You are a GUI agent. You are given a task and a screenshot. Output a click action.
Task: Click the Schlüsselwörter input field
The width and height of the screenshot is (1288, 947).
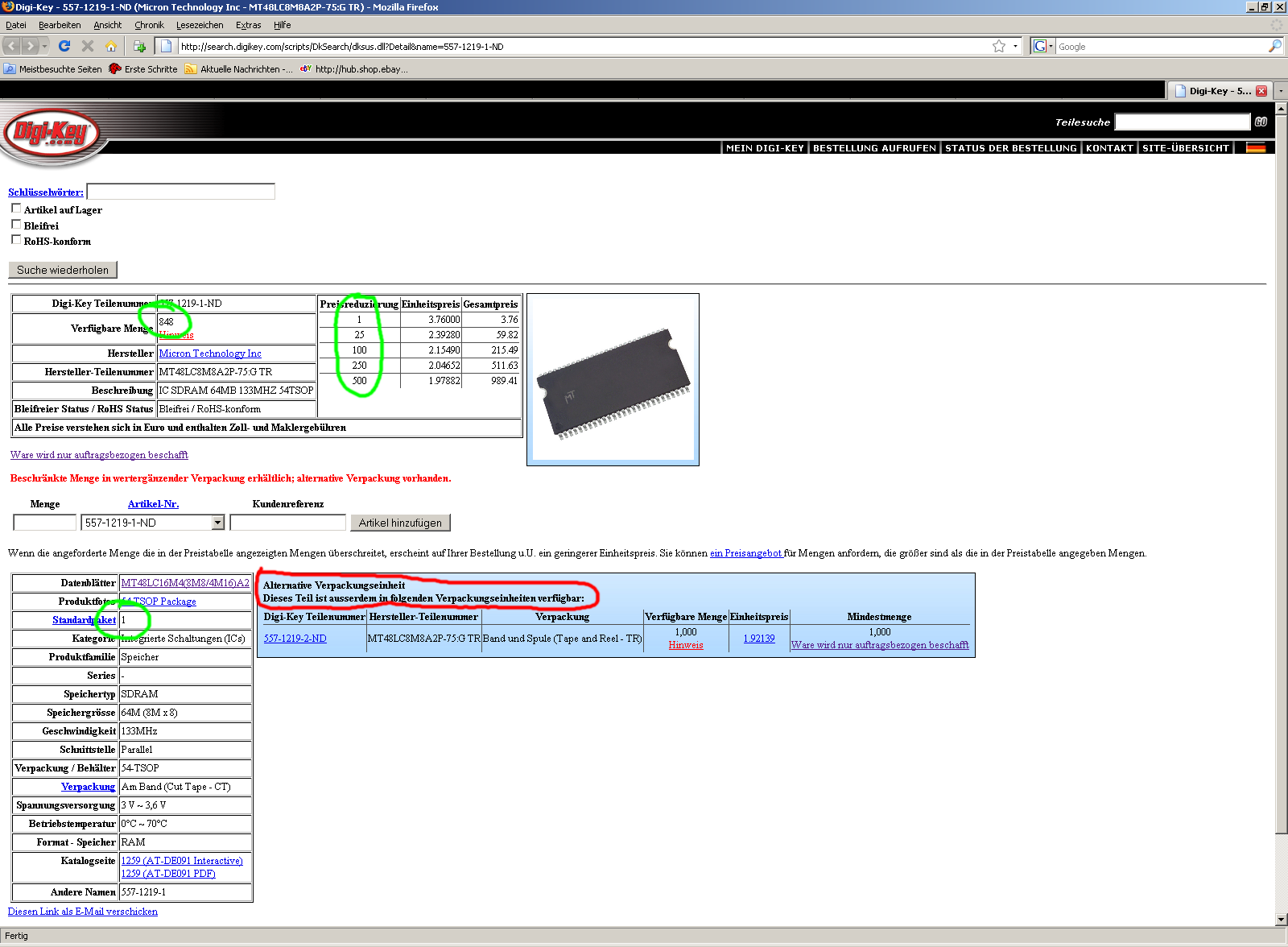pyautogui.click(x=181, y=192)
